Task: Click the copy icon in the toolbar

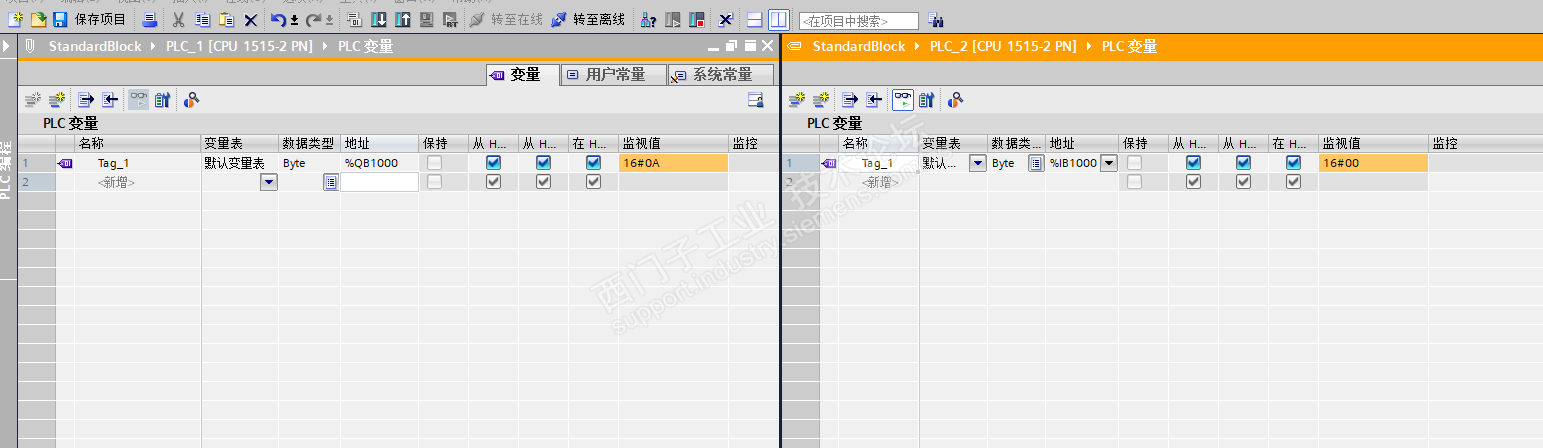Action: tap(202, 19)
